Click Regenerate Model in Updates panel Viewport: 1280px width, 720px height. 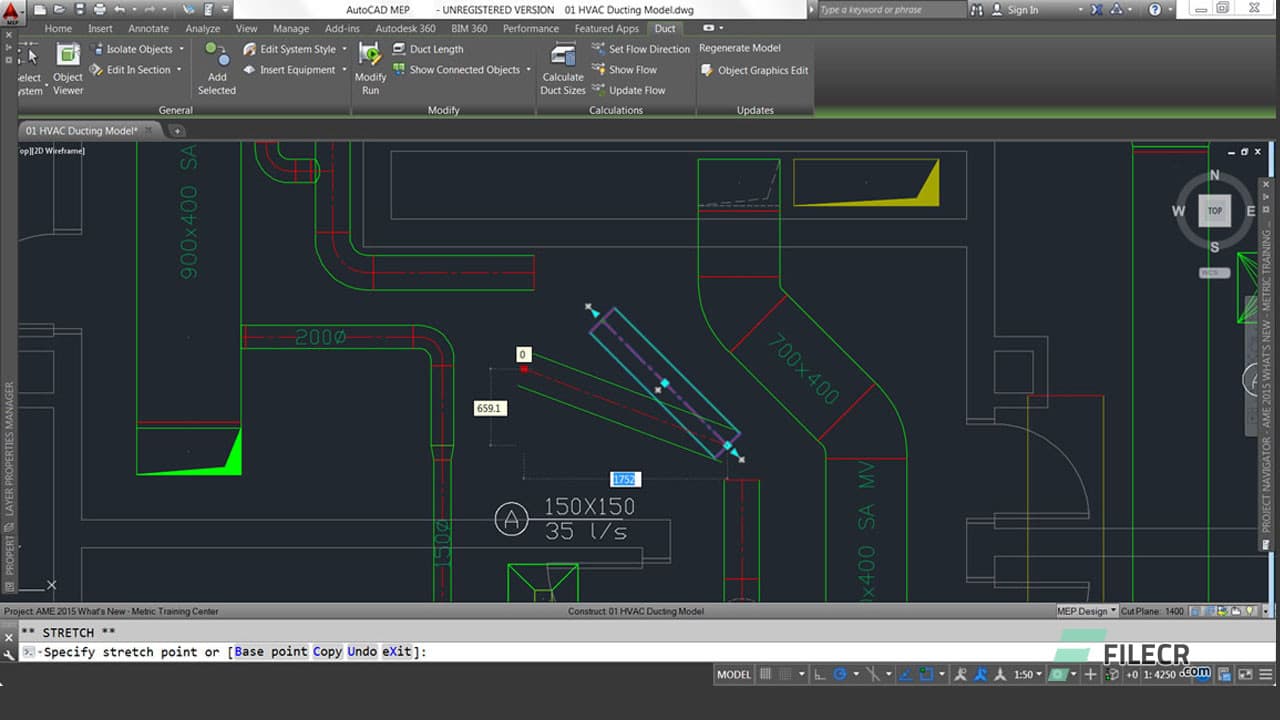[740, 48]
